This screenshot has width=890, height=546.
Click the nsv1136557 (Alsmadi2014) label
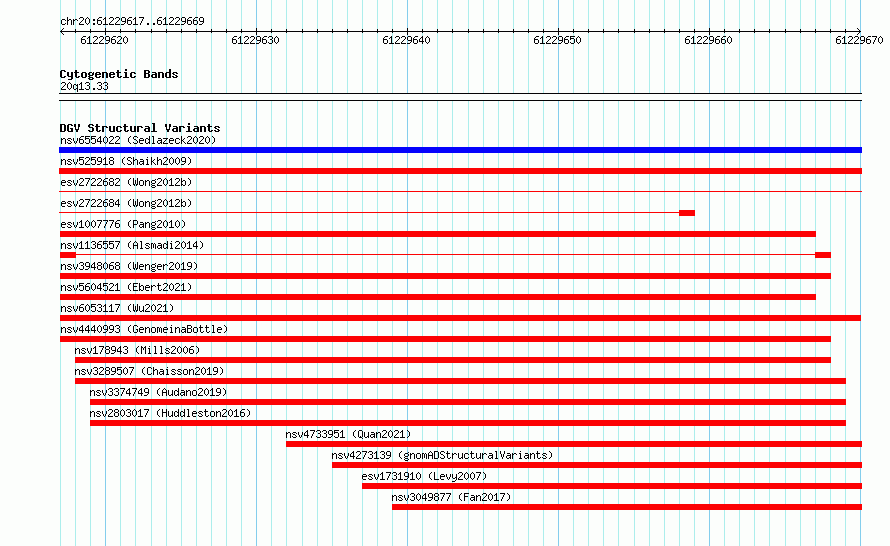click(132, 245)
